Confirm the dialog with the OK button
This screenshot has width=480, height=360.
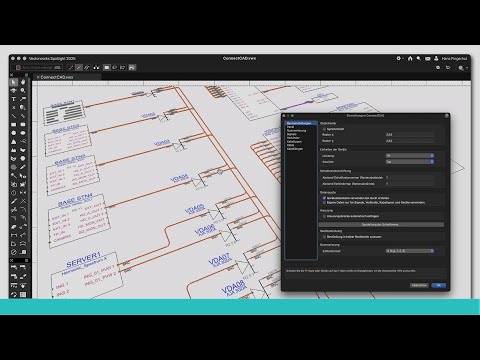point(438,285)
